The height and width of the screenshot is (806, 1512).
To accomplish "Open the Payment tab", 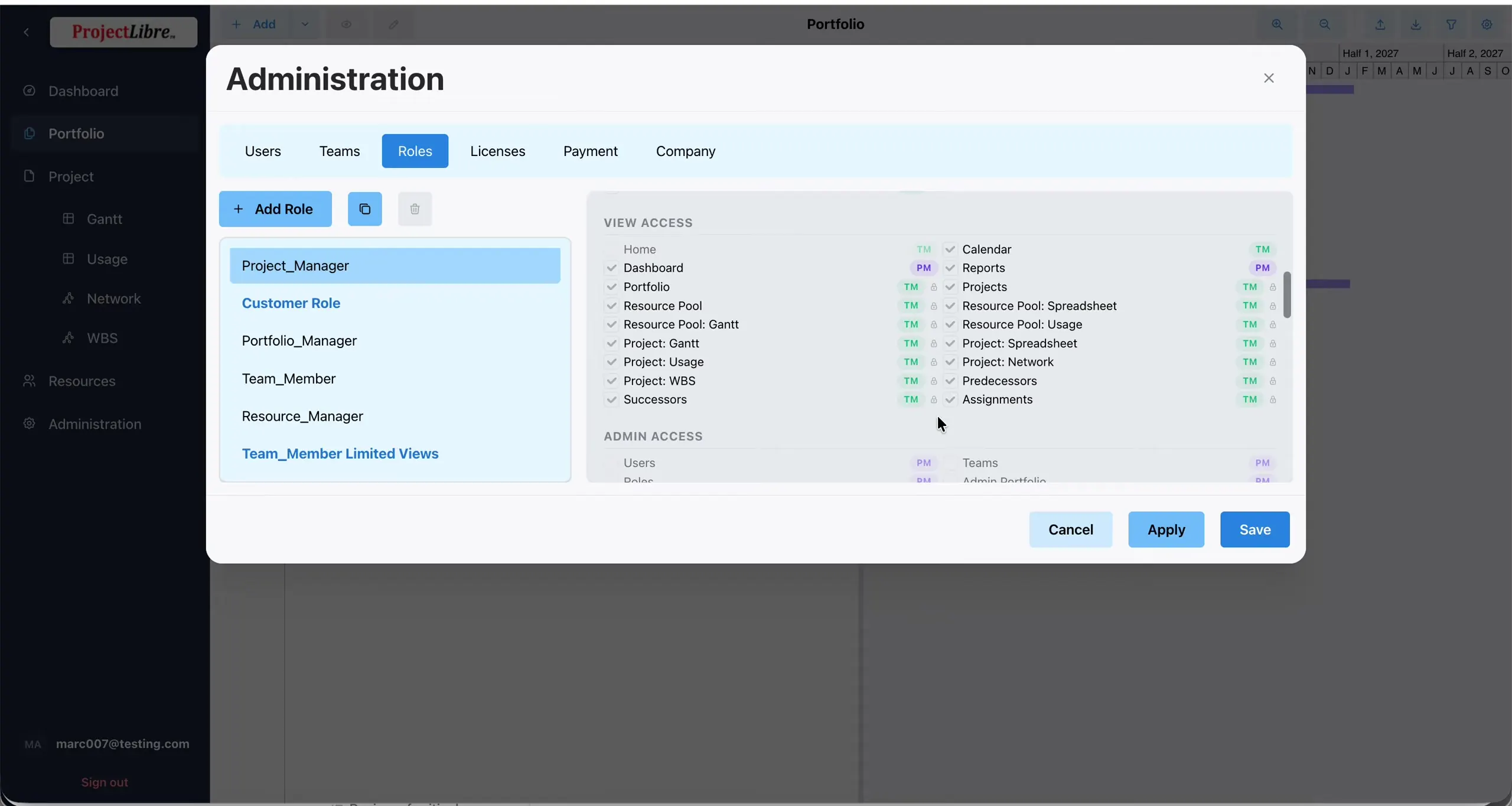I will point(590,151).
